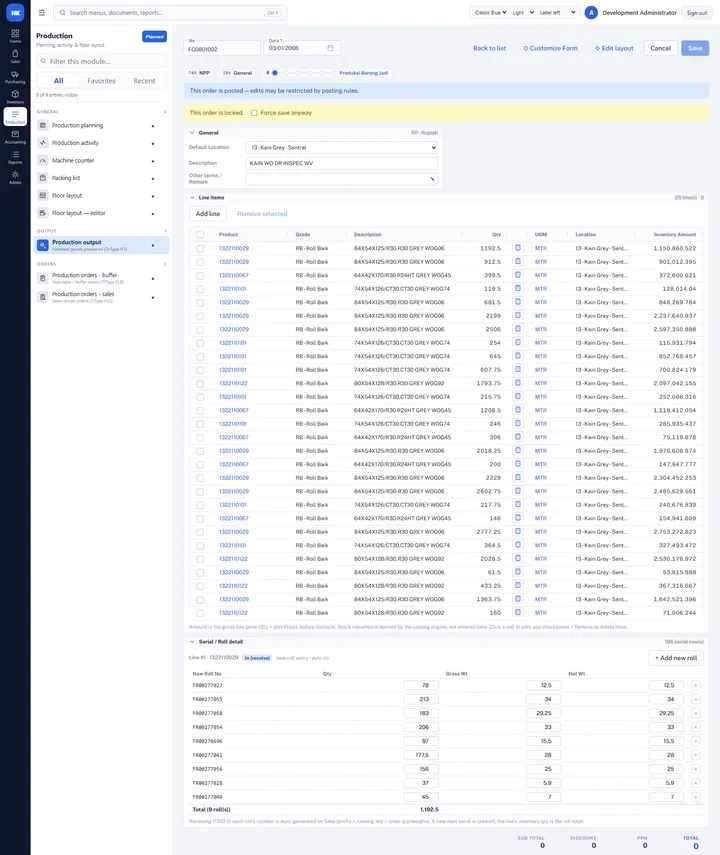Click the Add new roll button
Image resolution: width=720 pixels, height=855 pixels.
tap(676, 658)
